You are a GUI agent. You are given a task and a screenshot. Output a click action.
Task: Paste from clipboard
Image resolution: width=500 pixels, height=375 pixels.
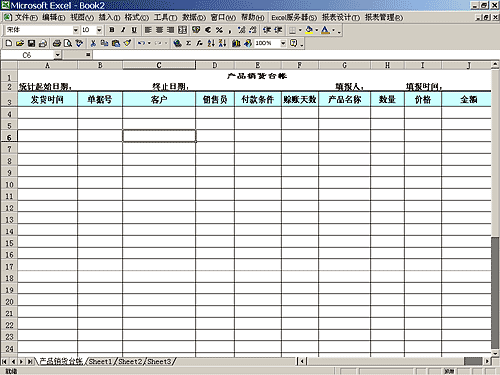click(x=116, y=43)
